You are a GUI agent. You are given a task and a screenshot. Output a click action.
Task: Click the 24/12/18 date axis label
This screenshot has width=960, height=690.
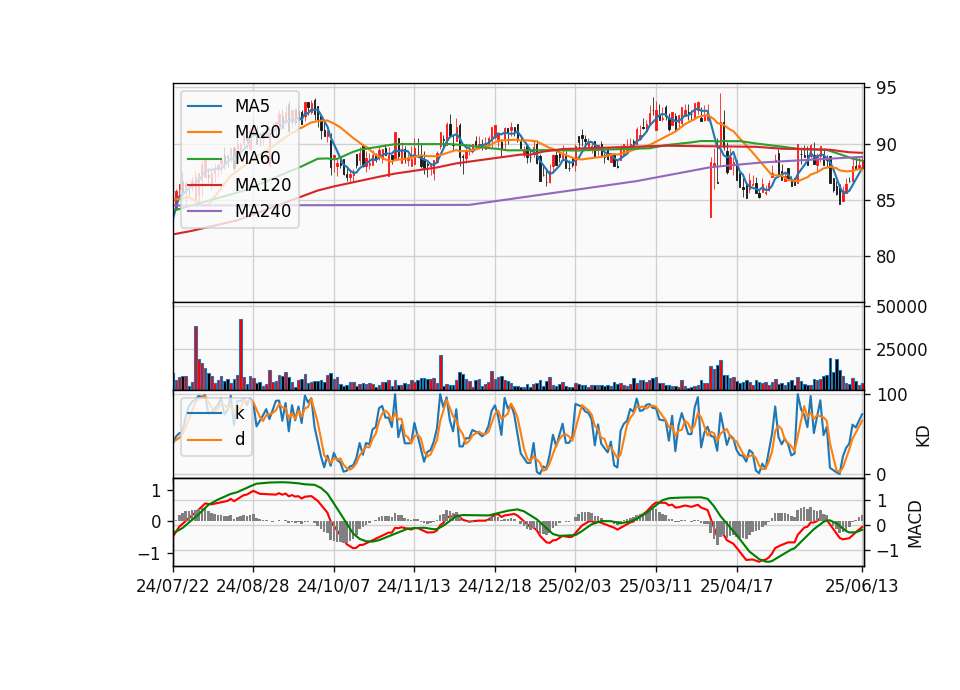click(x=495, y=586)
